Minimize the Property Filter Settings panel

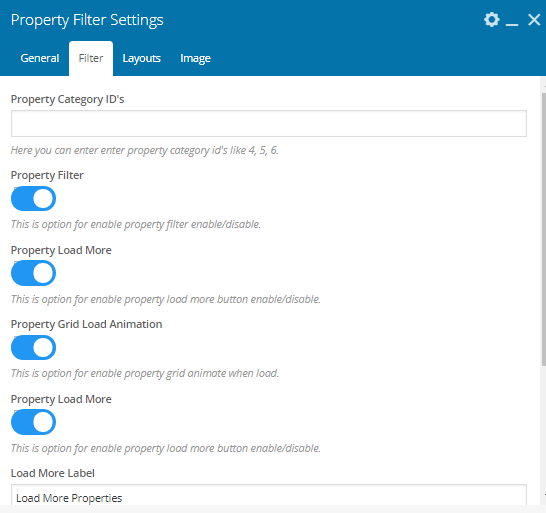[512, 24]
